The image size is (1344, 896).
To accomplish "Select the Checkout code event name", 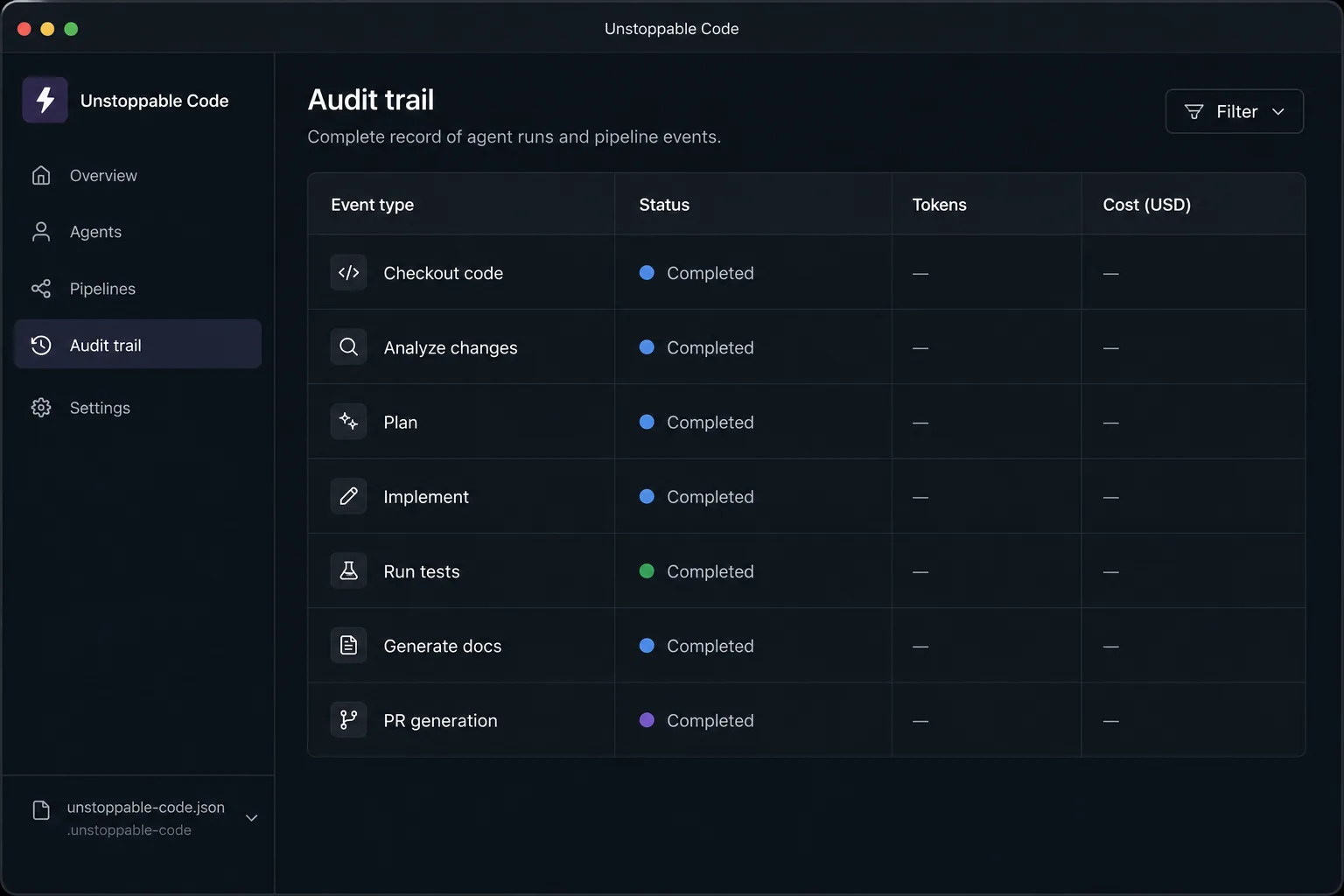I will pyautogui.click(x=443, y=273).
